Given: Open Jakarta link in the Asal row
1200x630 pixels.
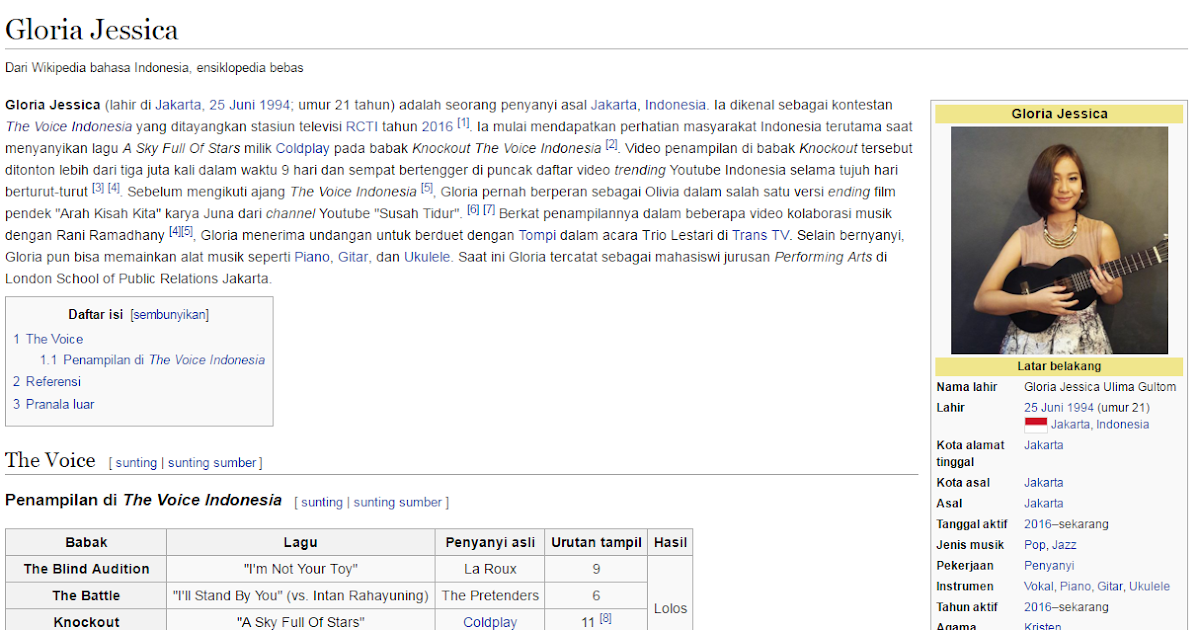Looking at the screenshot, I should coord(1043,504).
